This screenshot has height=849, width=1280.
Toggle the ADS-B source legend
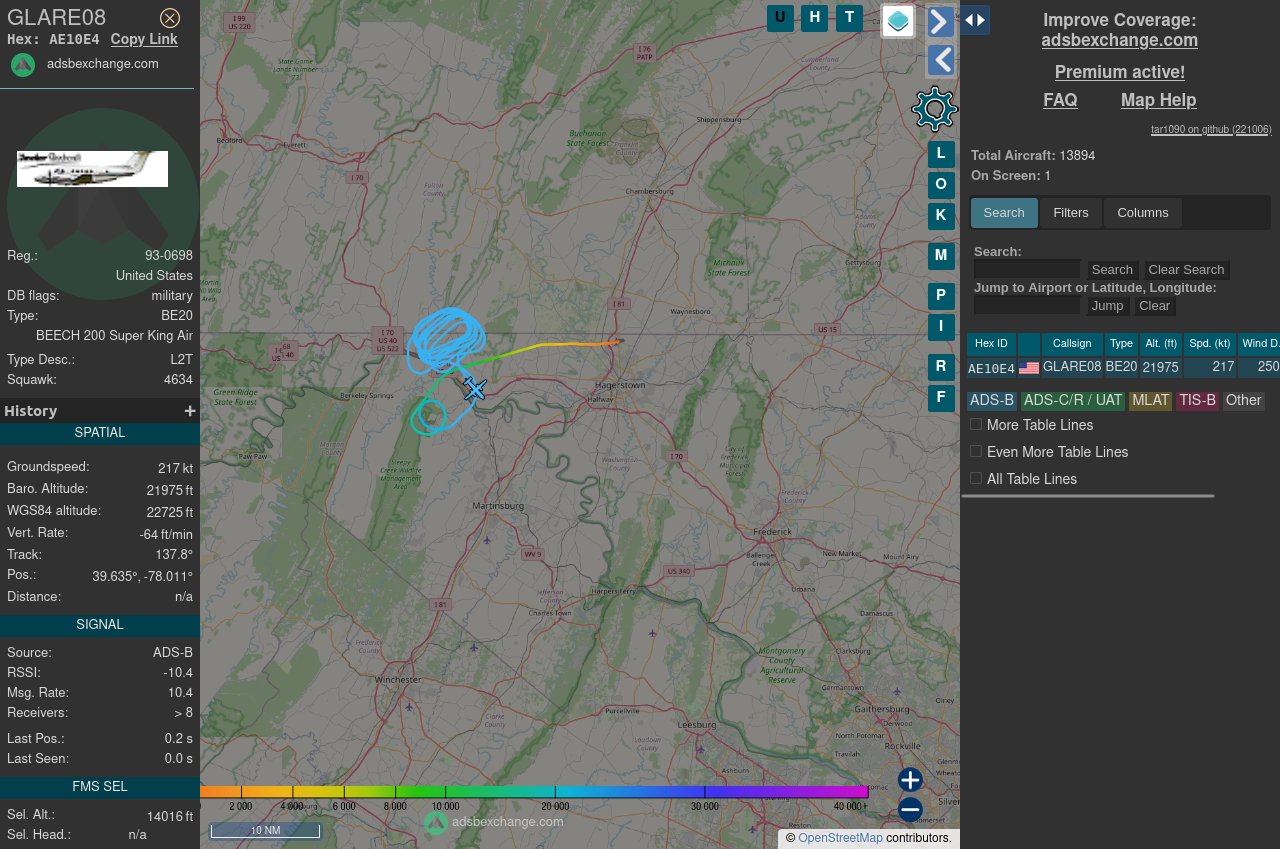pyautogui.click(x=992, y=401)
